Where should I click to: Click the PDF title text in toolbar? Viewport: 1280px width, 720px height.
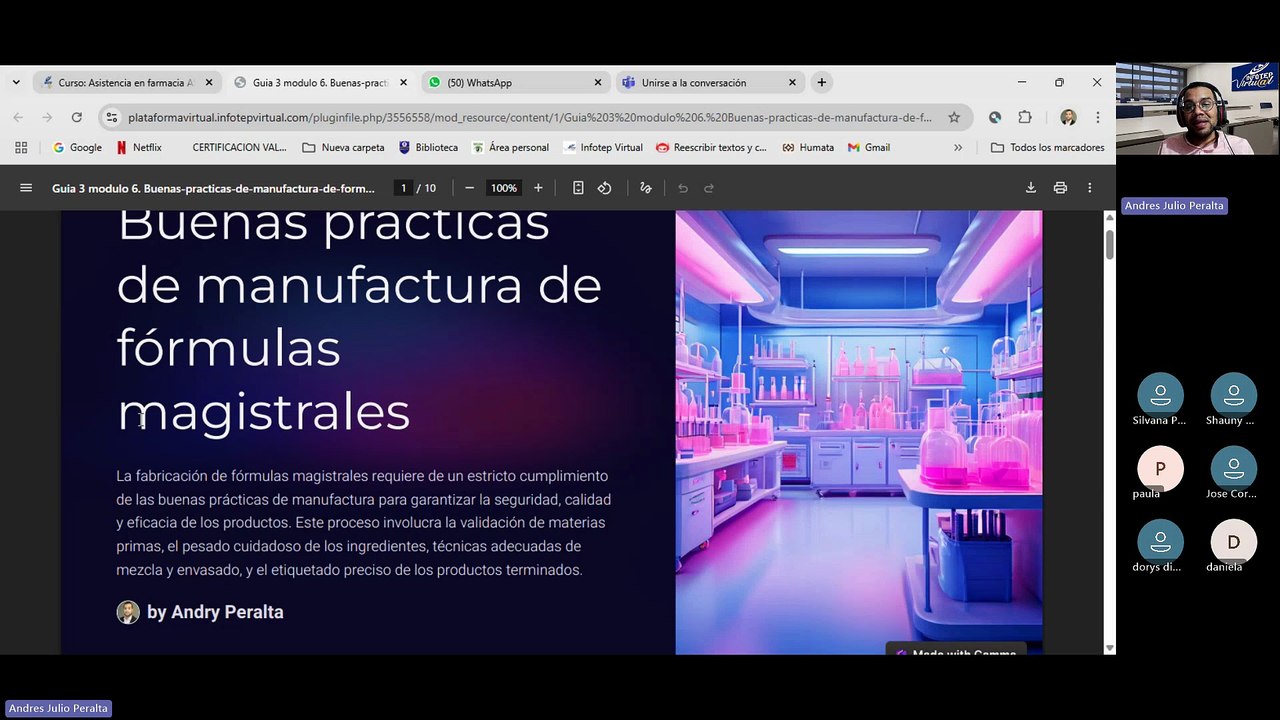[213, 188]
